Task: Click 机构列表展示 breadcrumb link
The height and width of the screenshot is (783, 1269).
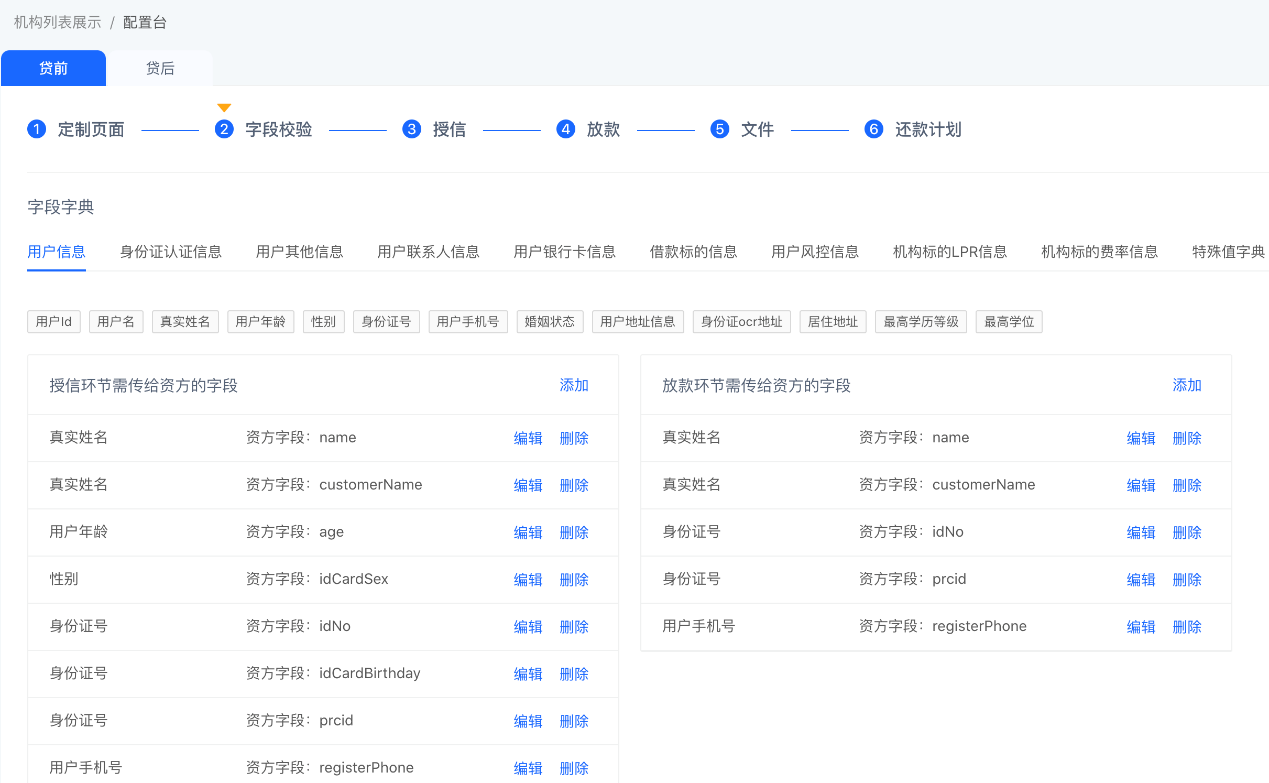Action: [x=57, y=22]
